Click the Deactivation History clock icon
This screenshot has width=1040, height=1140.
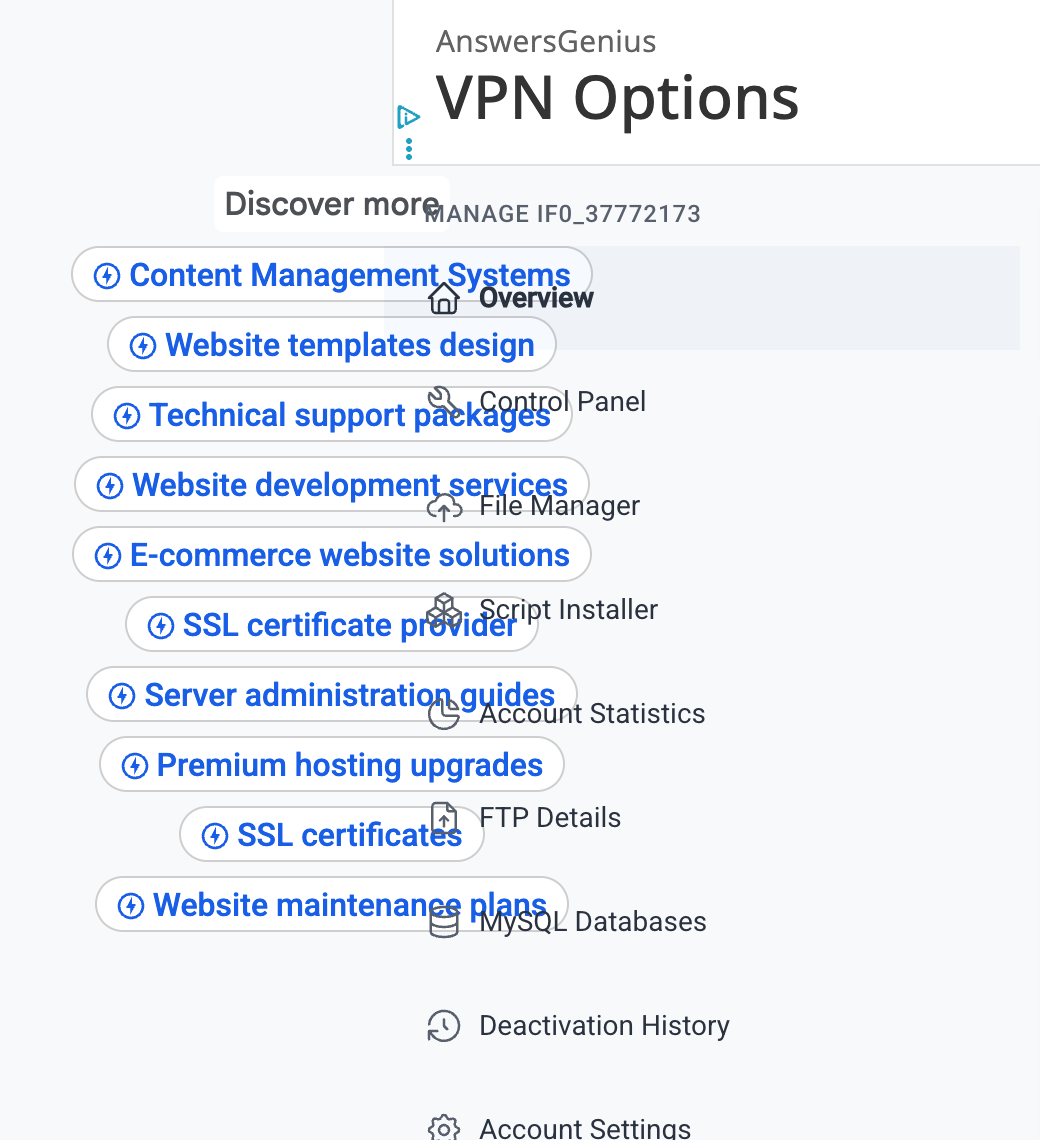tap(444, 1026)
